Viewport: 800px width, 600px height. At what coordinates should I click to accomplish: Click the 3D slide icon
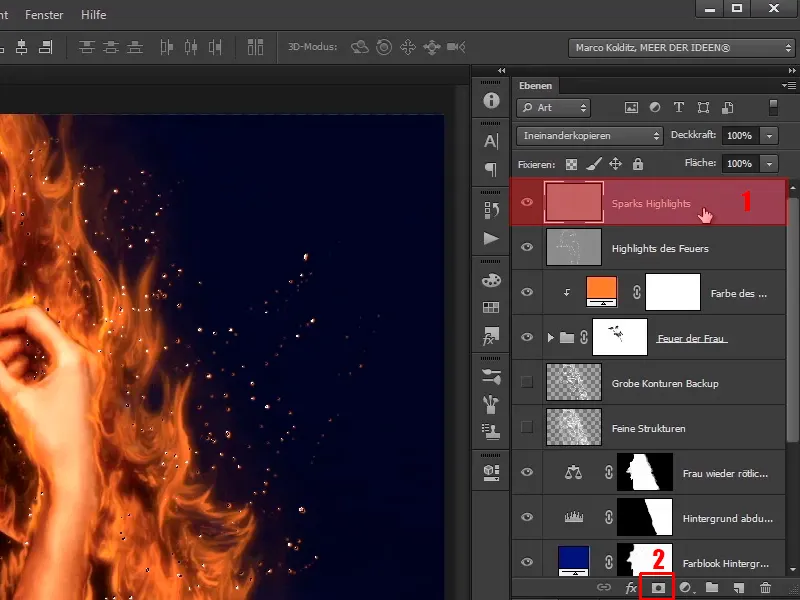(432, 47)
